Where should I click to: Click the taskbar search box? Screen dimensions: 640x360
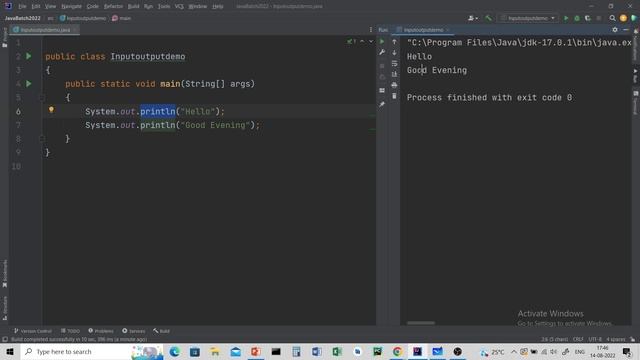[x=92, y=351]
